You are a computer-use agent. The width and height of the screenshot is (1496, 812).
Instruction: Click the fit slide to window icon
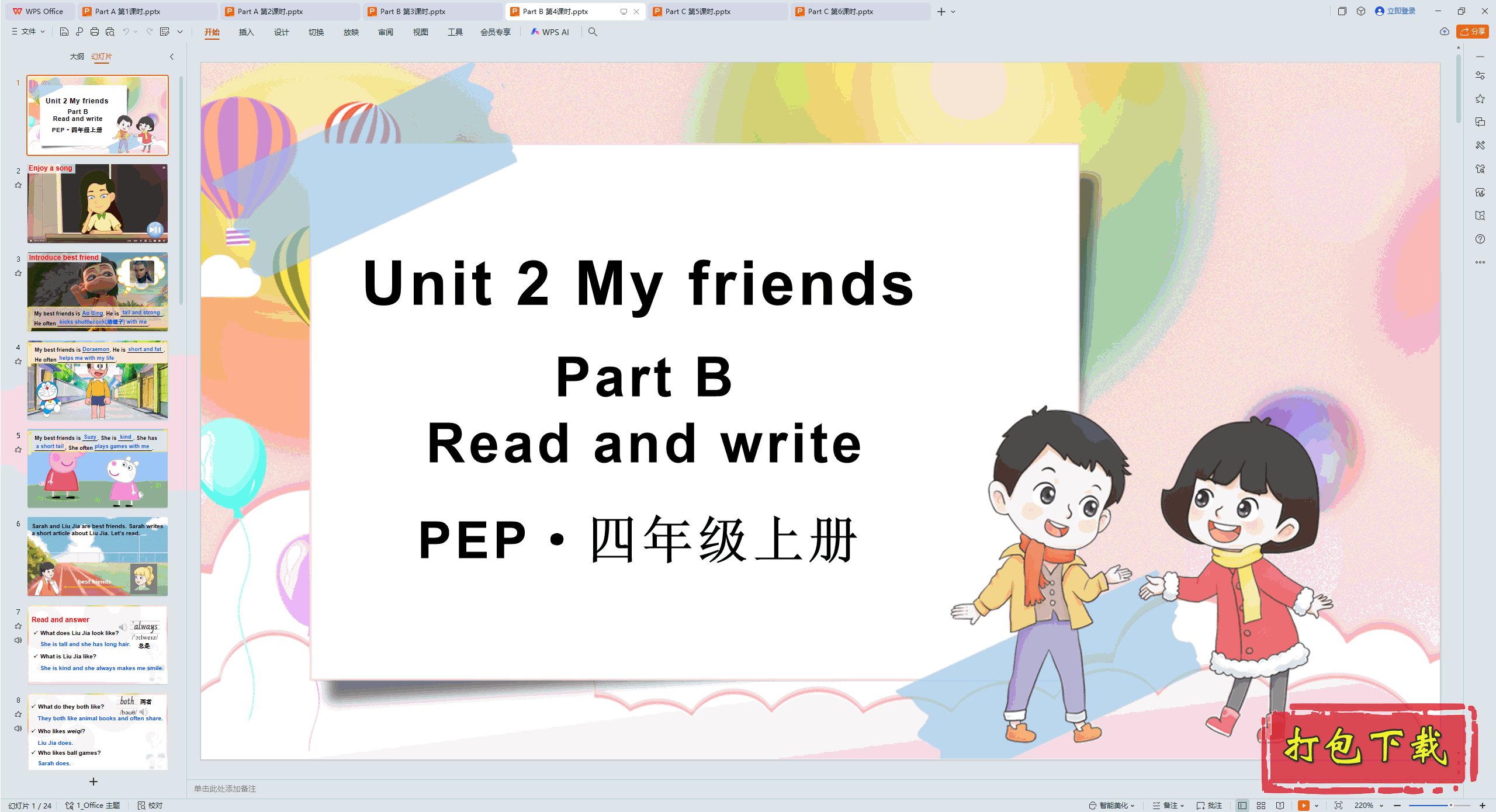click(1339, 806)
